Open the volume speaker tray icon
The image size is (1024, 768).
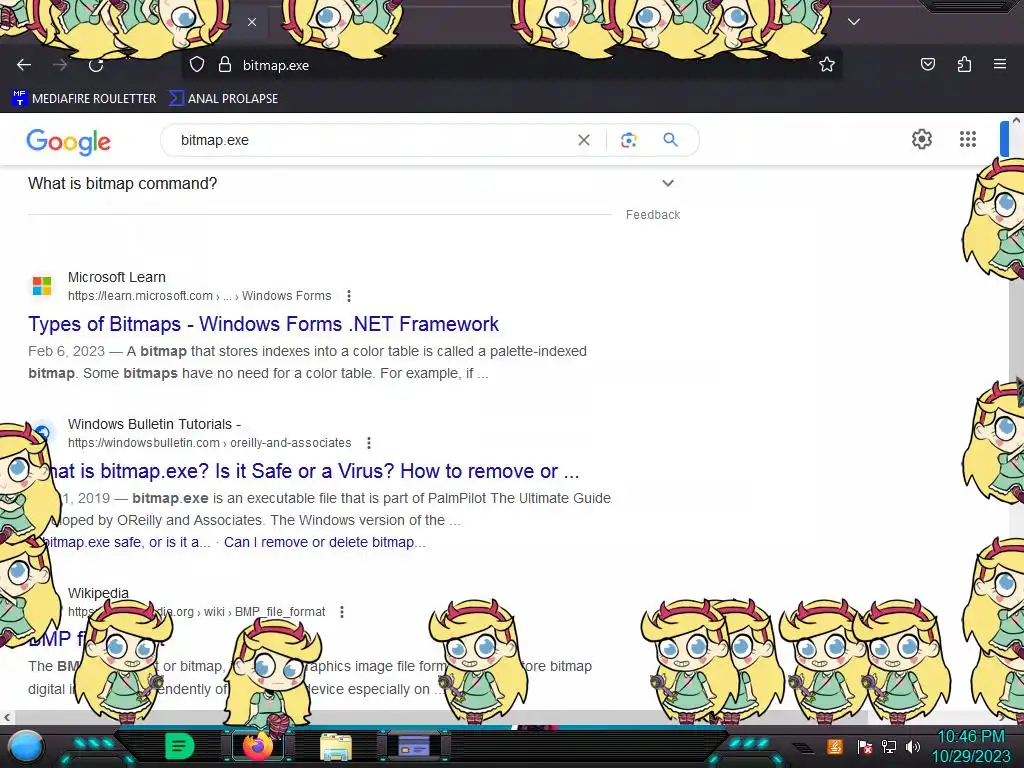(913, 747)
